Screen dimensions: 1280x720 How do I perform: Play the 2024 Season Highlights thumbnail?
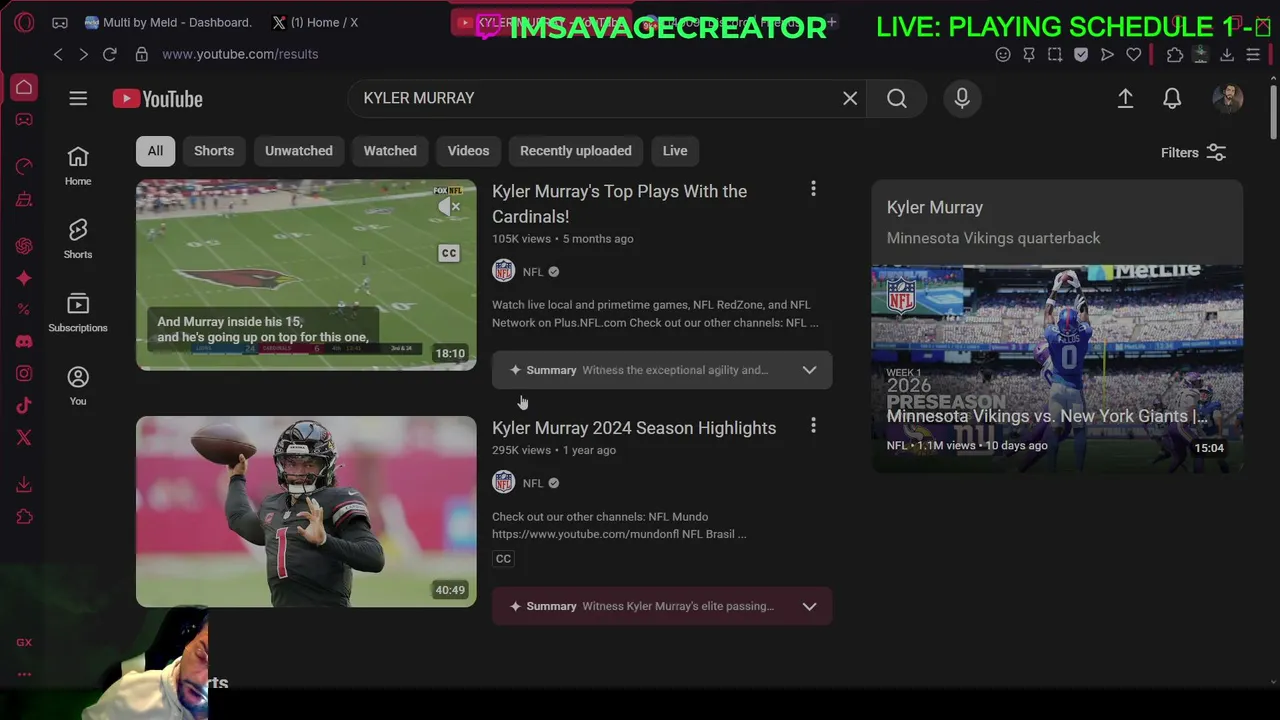[x=306, y=512]
